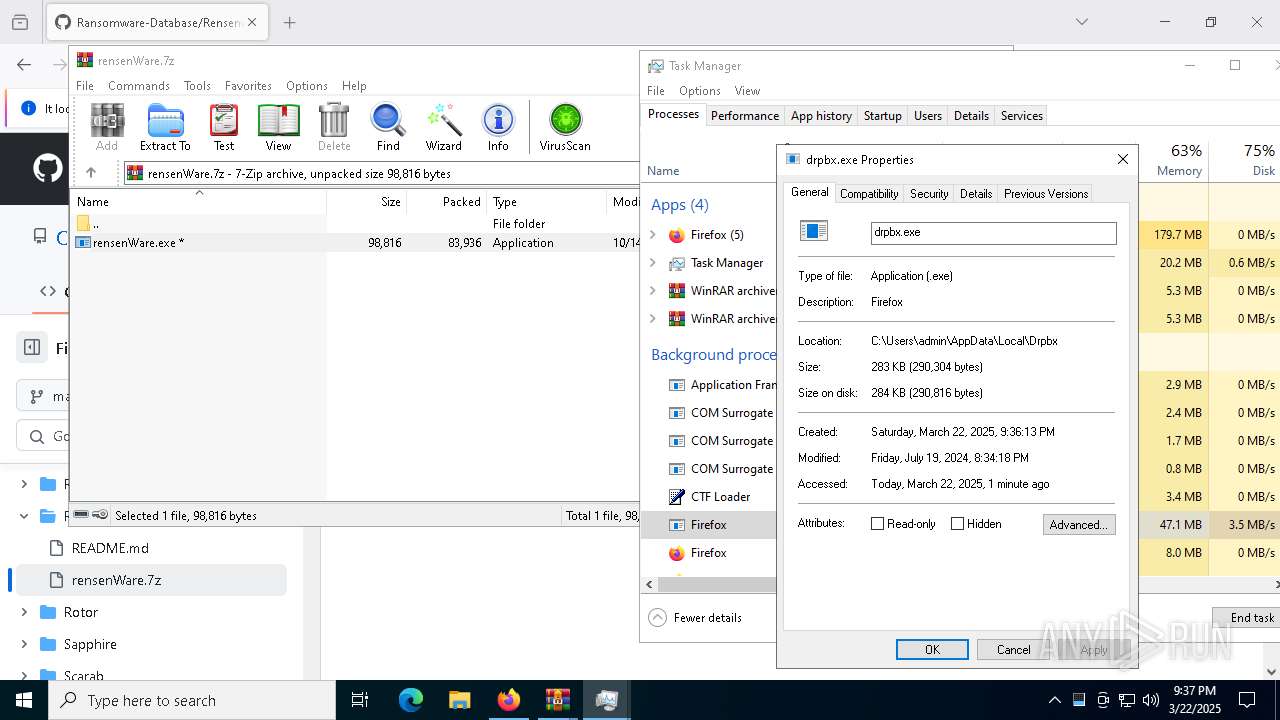Open Task View on the taskbar
Screen dimensions: 1280x720
(360, 700)
